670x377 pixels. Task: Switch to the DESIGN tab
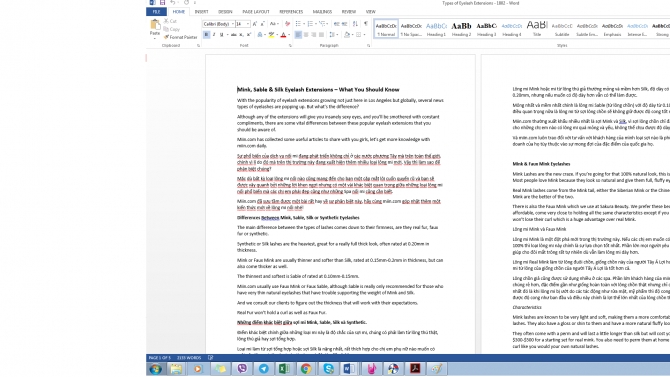point(225,12)
